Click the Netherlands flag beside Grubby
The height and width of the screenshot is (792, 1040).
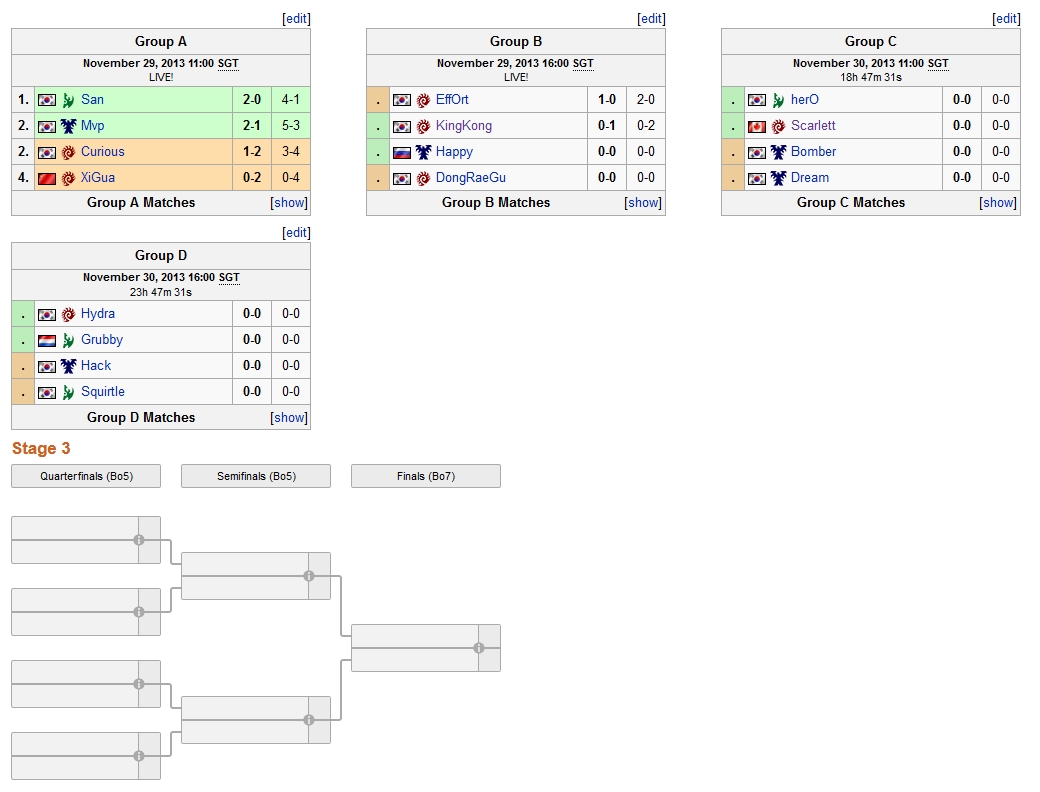point(47,340)
